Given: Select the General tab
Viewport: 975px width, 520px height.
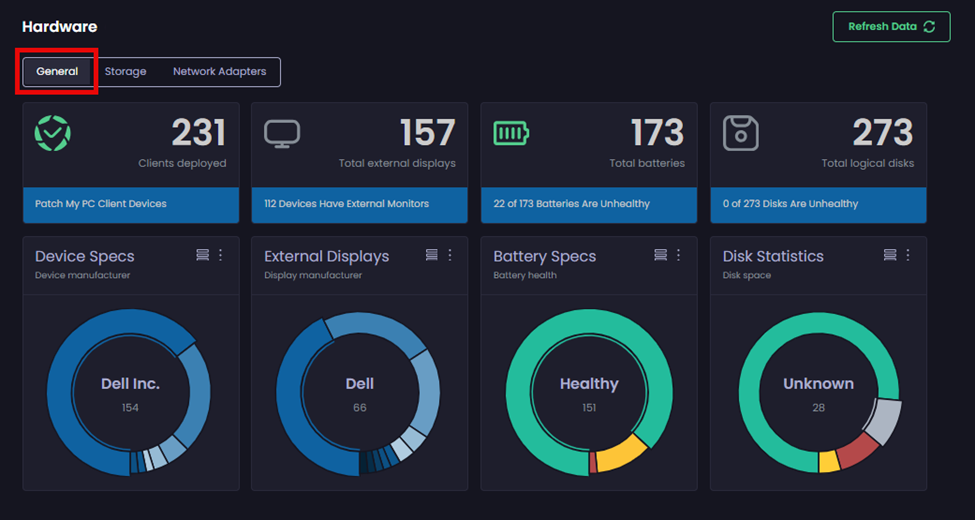Looking at the screenshot, I should (57, 72).
